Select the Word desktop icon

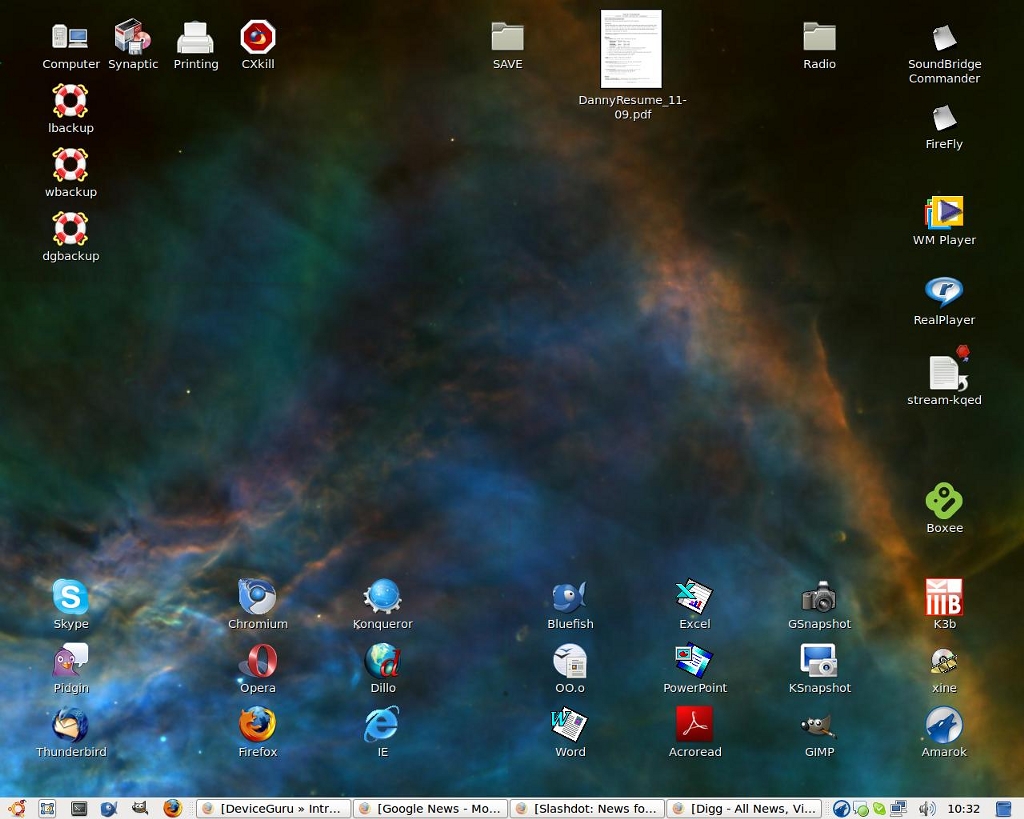tap(570, 724)
